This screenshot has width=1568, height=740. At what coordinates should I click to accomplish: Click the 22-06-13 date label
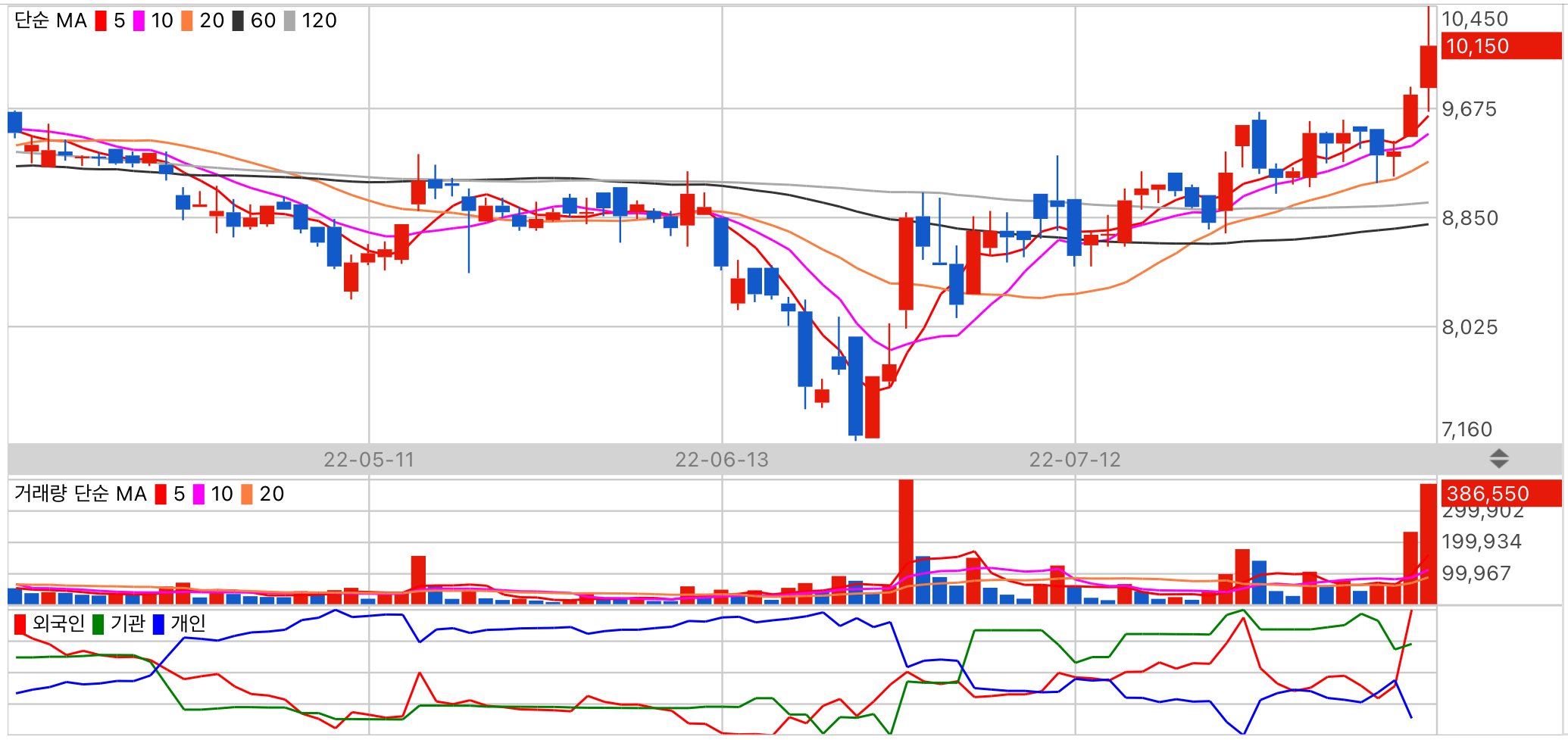722,460
